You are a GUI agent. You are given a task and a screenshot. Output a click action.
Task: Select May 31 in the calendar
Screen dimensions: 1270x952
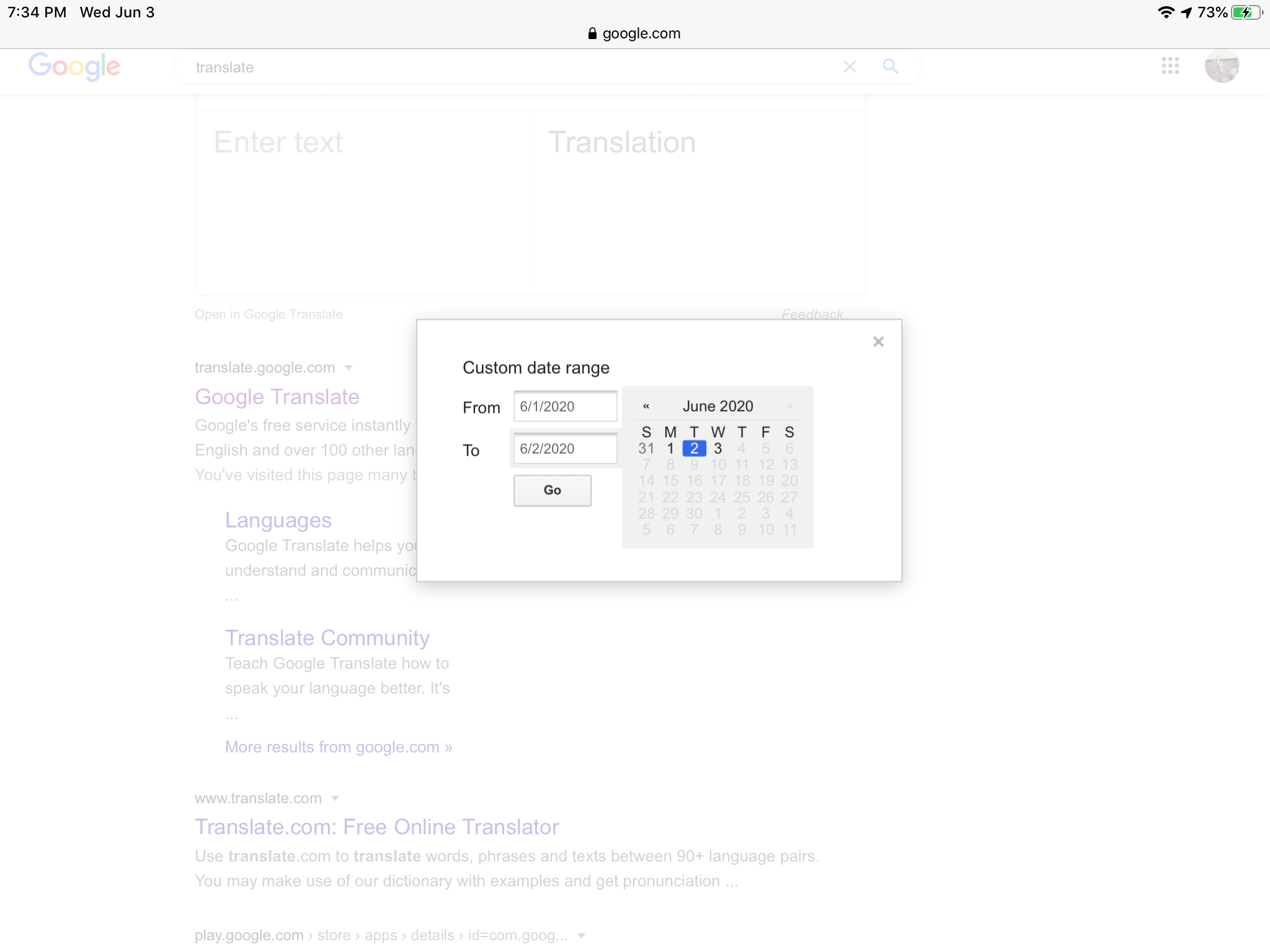646,448
